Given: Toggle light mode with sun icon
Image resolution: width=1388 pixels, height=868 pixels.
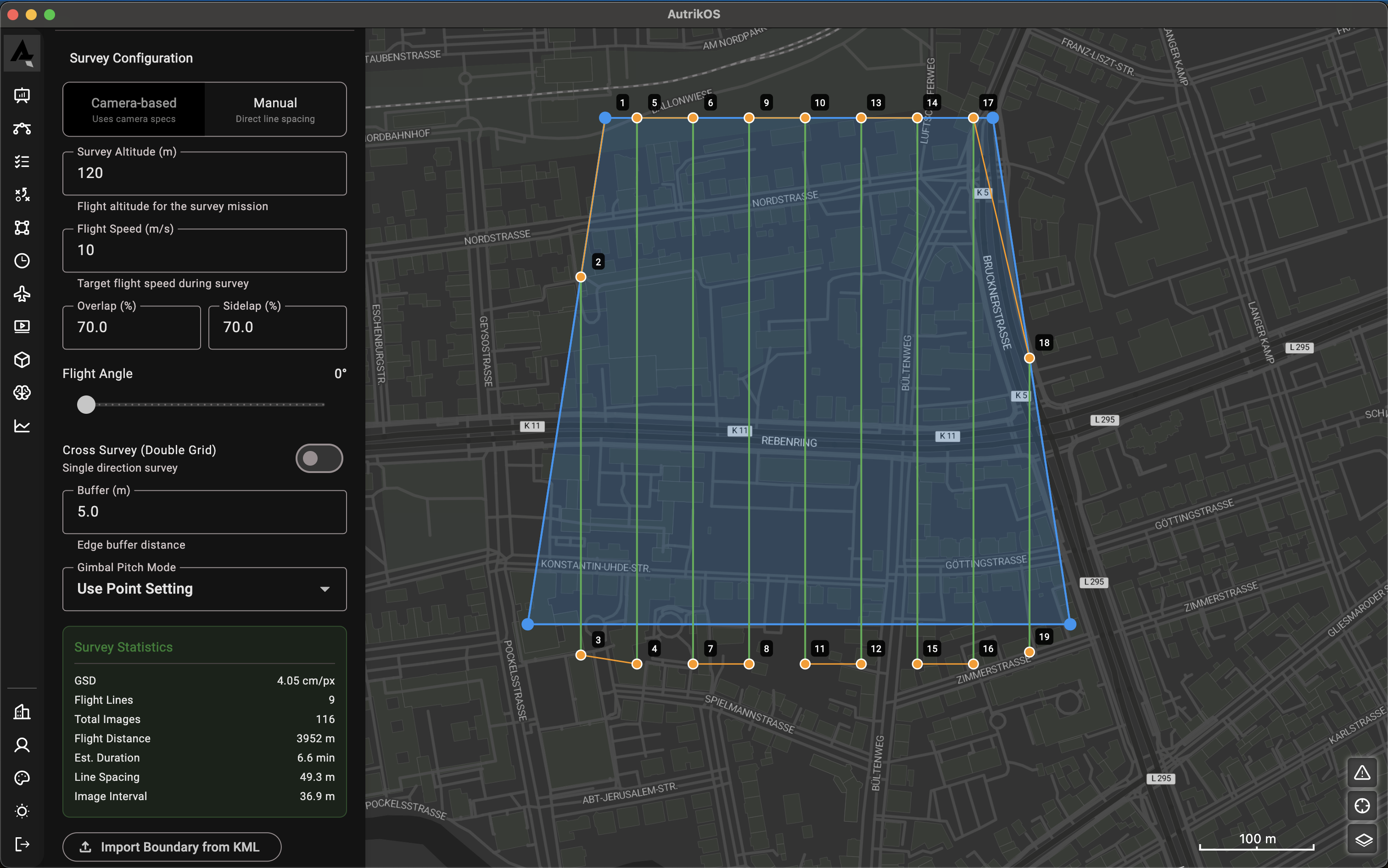Looking at the screenshot, I should pyautogui.click(x=22, y=811).
